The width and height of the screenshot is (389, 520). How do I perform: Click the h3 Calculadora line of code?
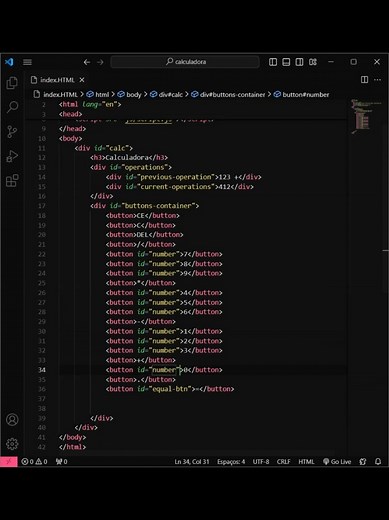pos(129,158)
